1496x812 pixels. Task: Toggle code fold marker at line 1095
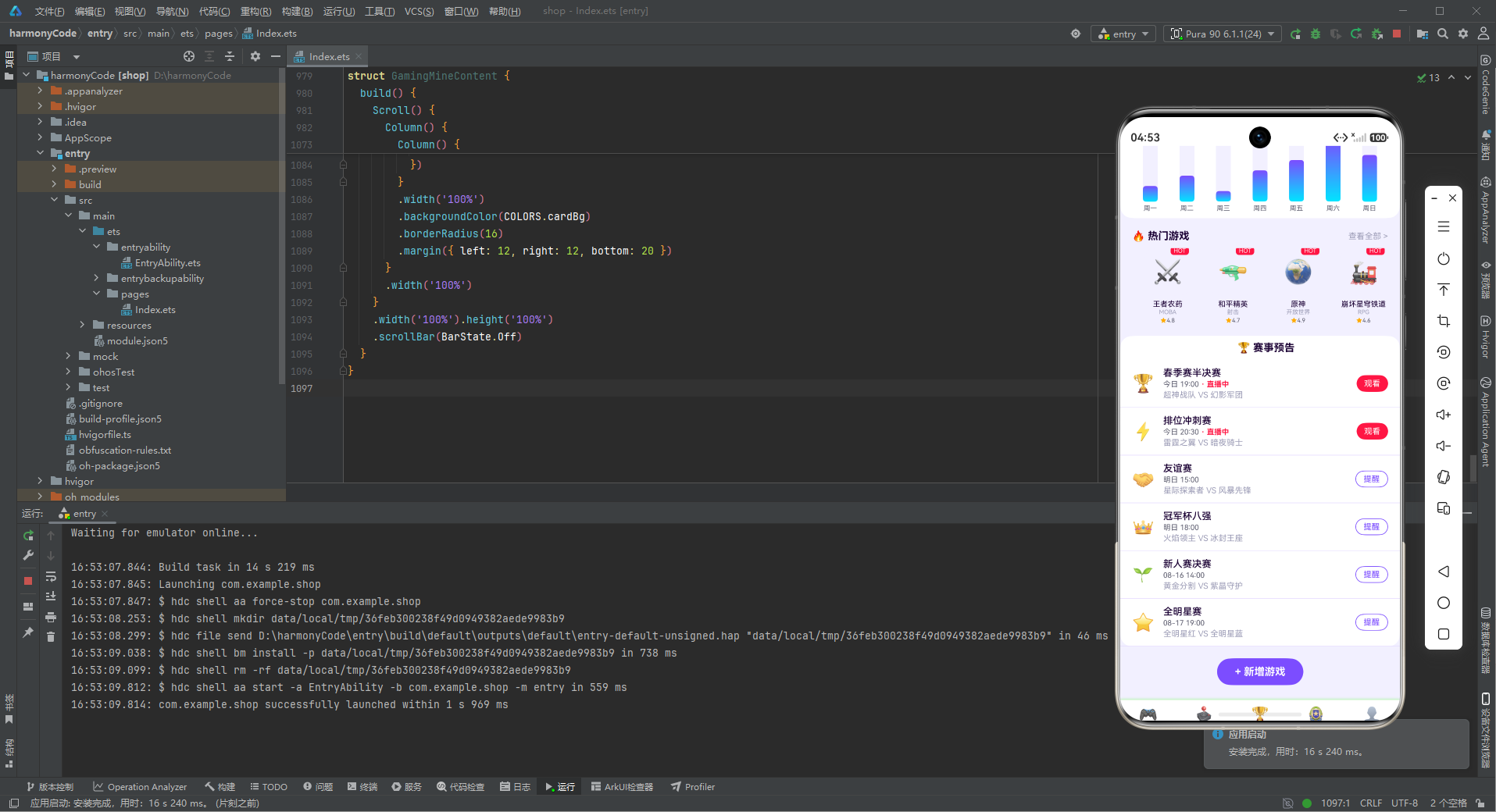pyautogui.click(x=343, y=354)
